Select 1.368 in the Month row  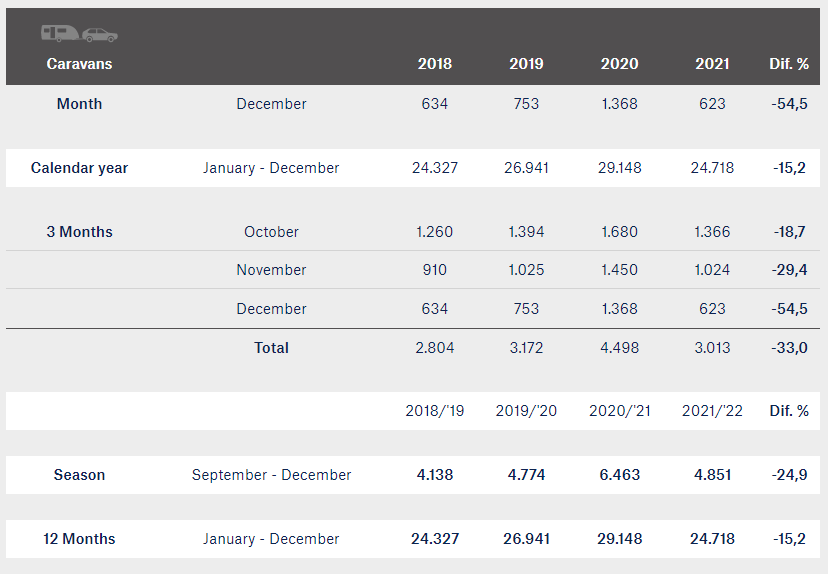click(619, 103)
